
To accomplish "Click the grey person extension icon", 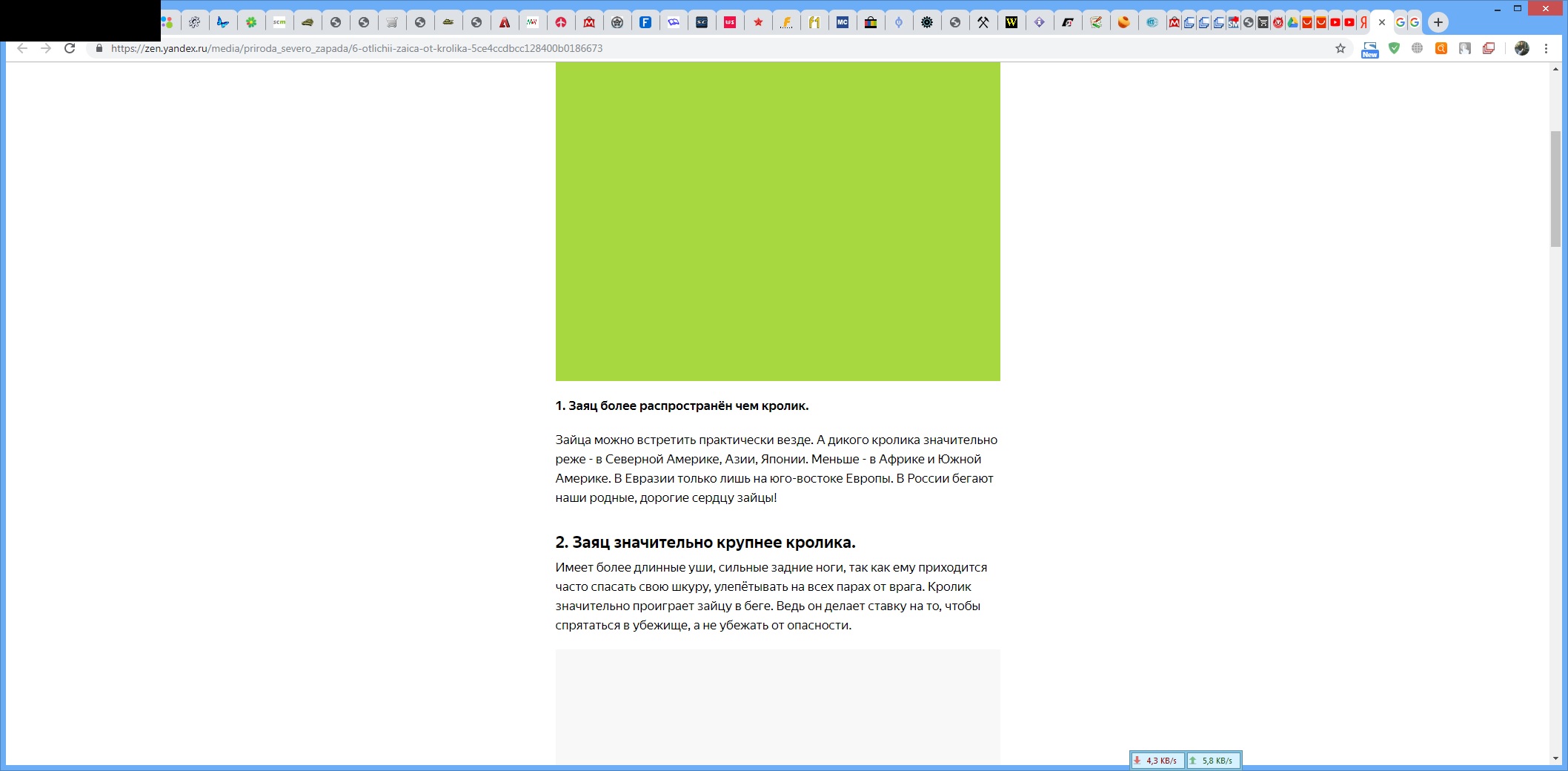I will point(1465,48).
